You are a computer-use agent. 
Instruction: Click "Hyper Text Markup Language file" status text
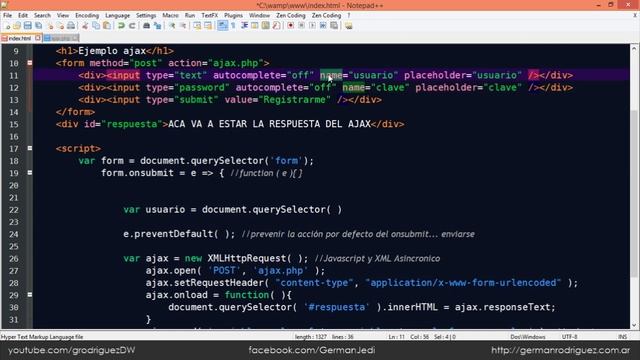(x=42, y=337)
